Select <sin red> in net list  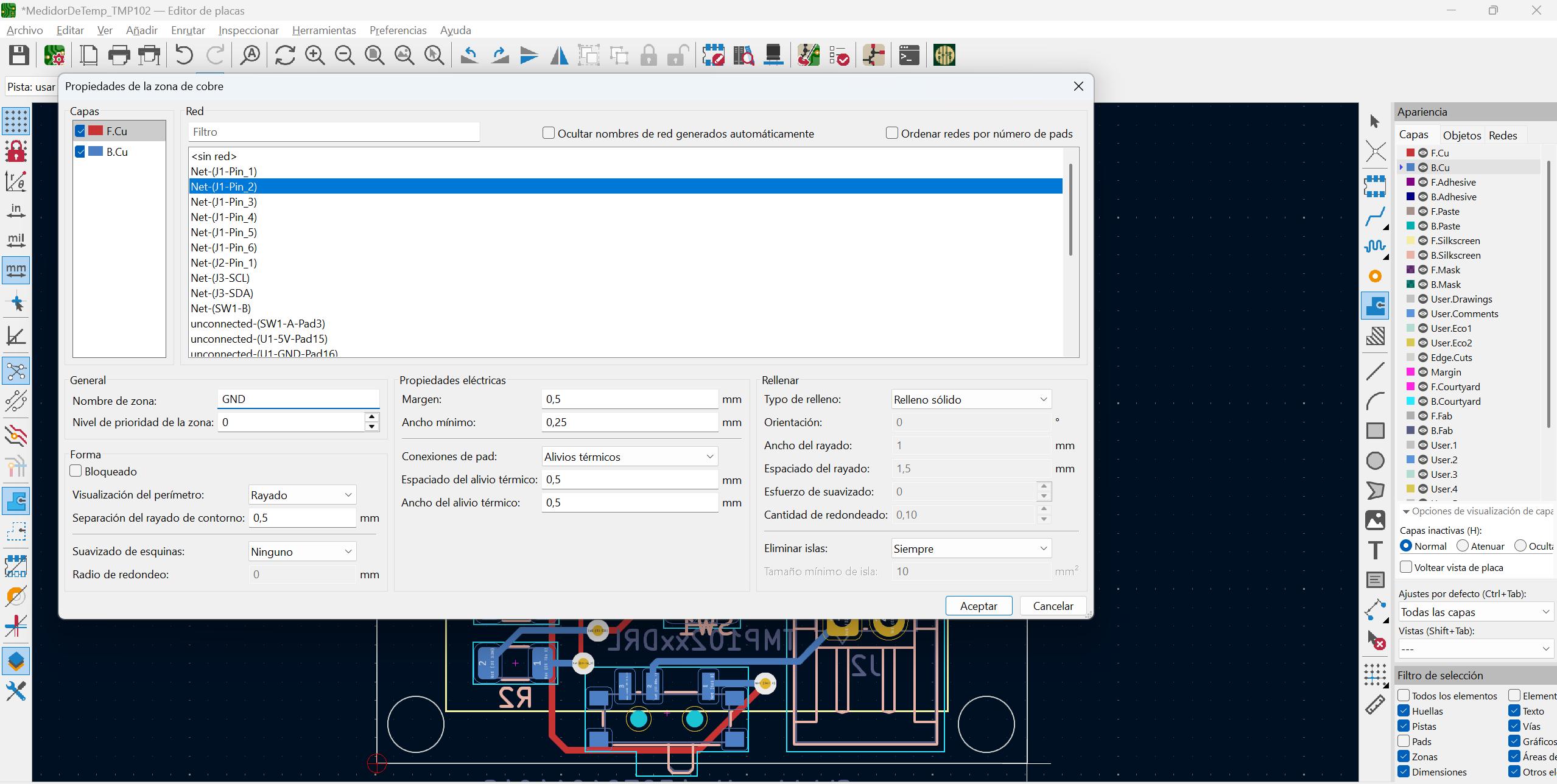626,156
